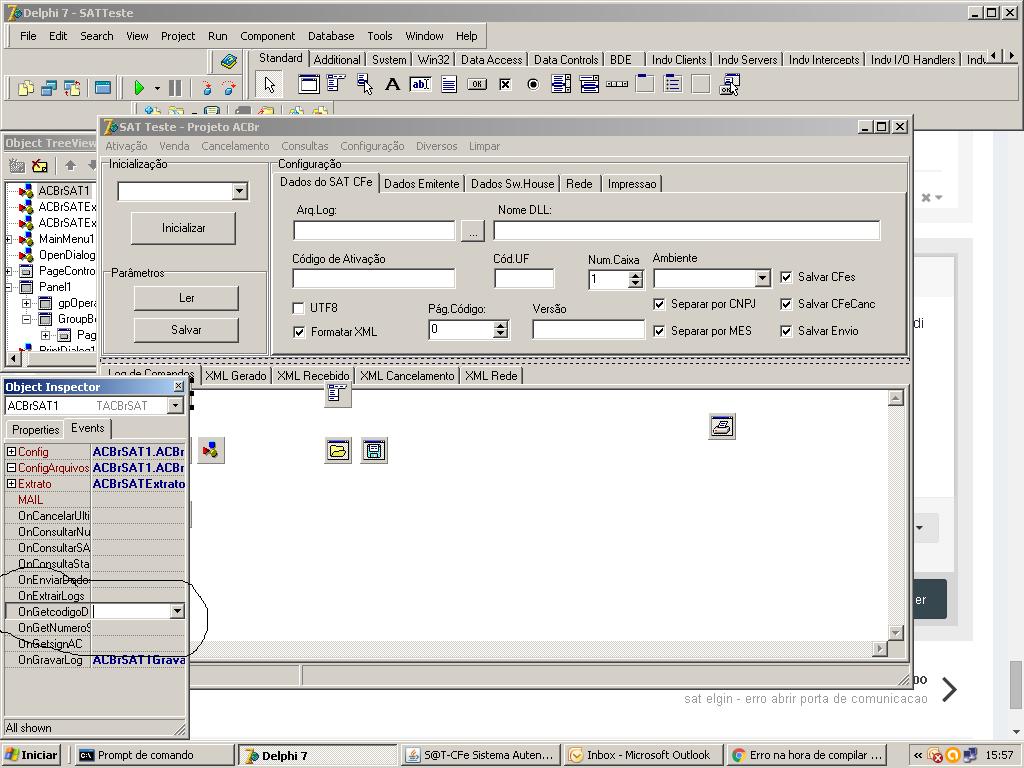The image size is (1024, 768).
Task: Click the Run green arrow button
Action: (x=139, y=88)
